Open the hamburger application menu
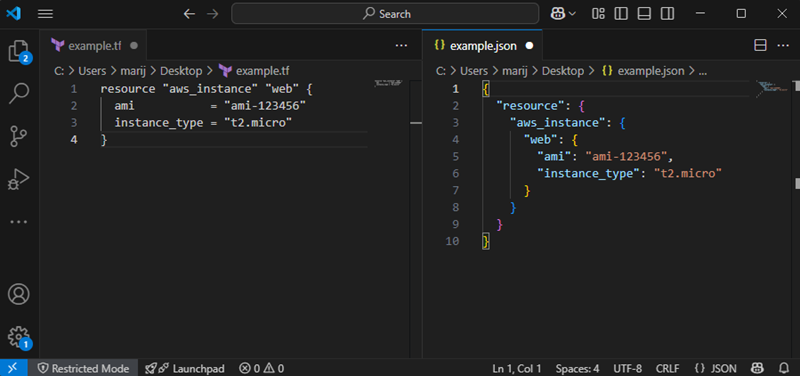800x376 pixels. point(45,14)
